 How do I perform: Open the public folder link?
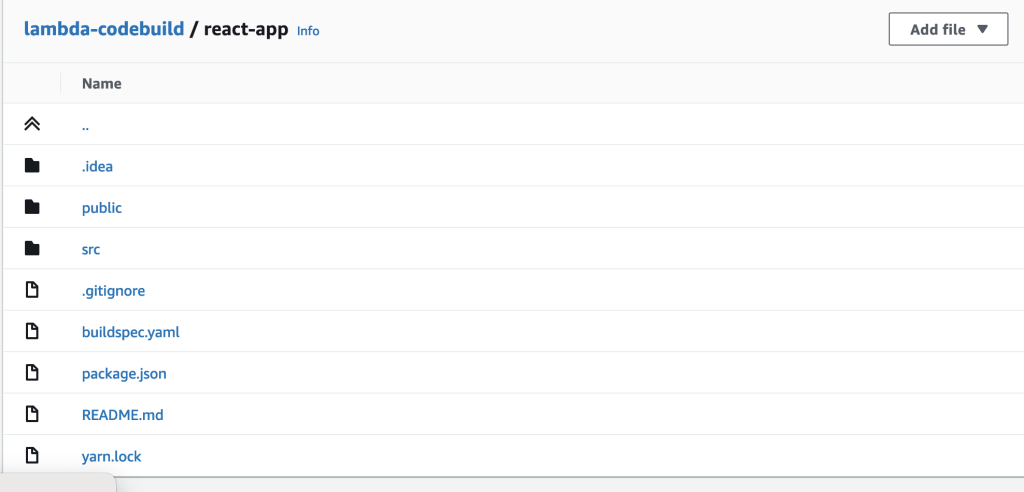coord(102,208)
